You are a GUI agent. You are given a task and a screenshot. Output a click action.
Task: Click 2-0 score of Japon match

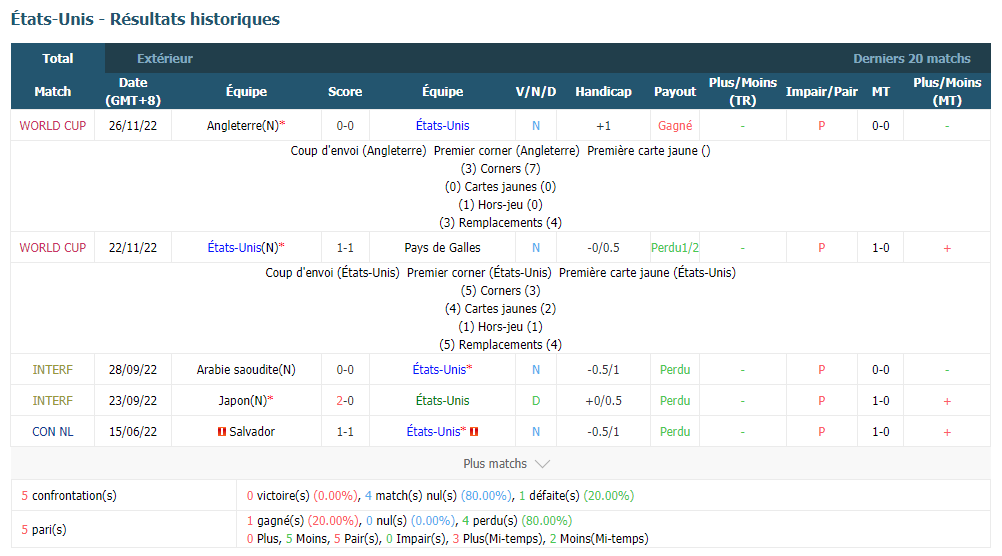click(345, 401)
